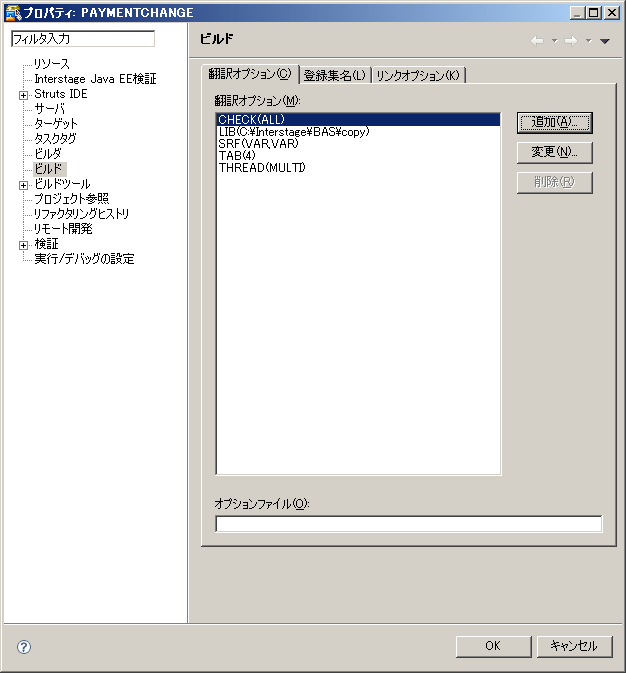
Task: Click the 変更(N)... button
Action: (x=554, y=152)
